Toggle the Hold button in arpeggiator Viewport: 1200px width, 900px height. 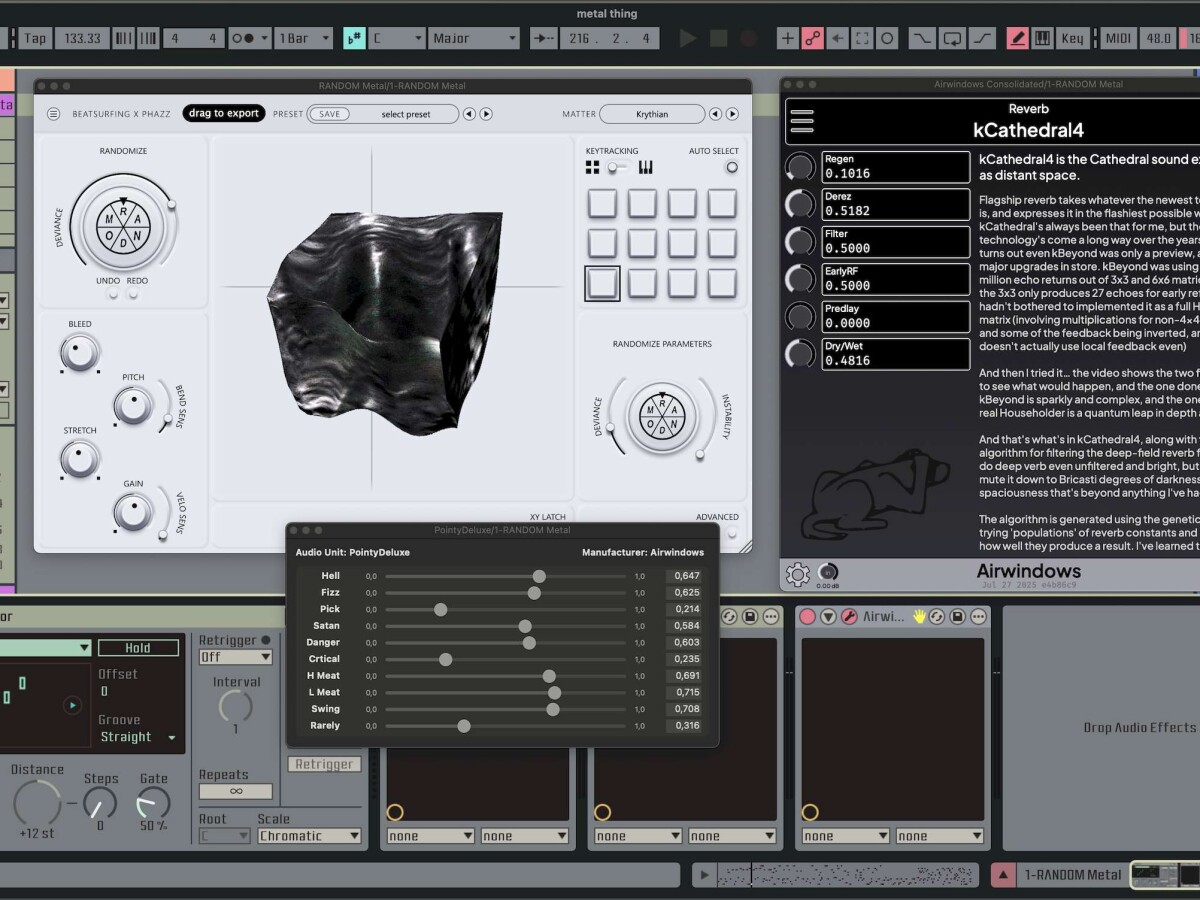pos(138,648)
